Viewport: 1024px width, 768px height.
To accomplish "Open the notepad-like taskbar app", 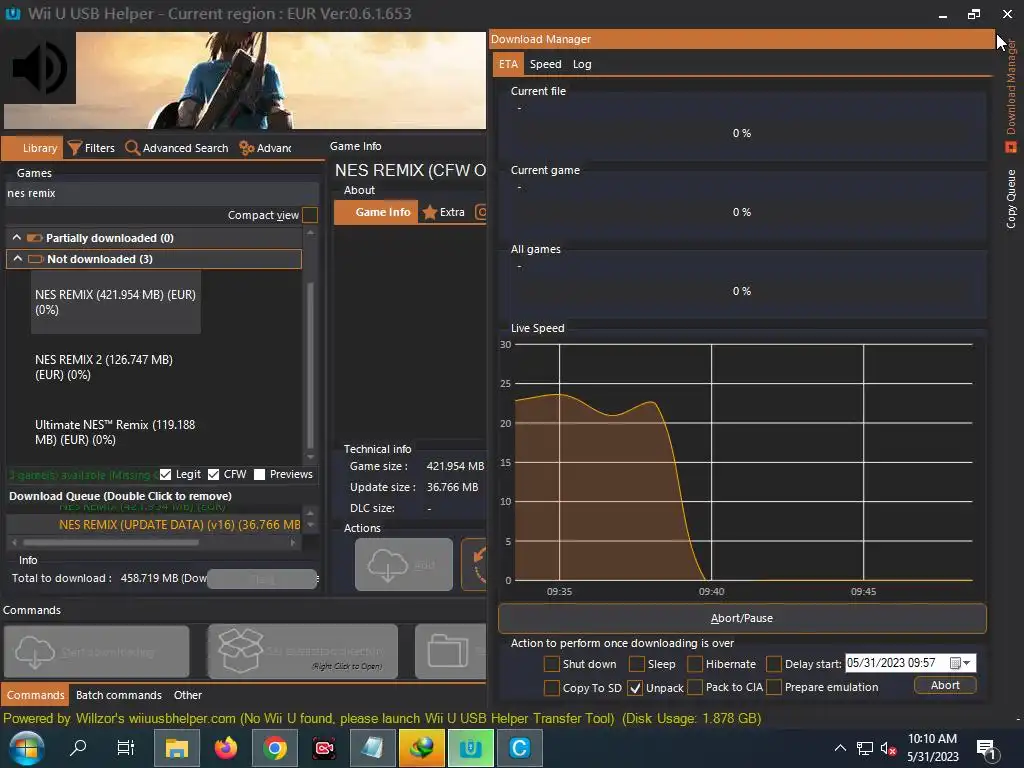I will tap(373, 748).
